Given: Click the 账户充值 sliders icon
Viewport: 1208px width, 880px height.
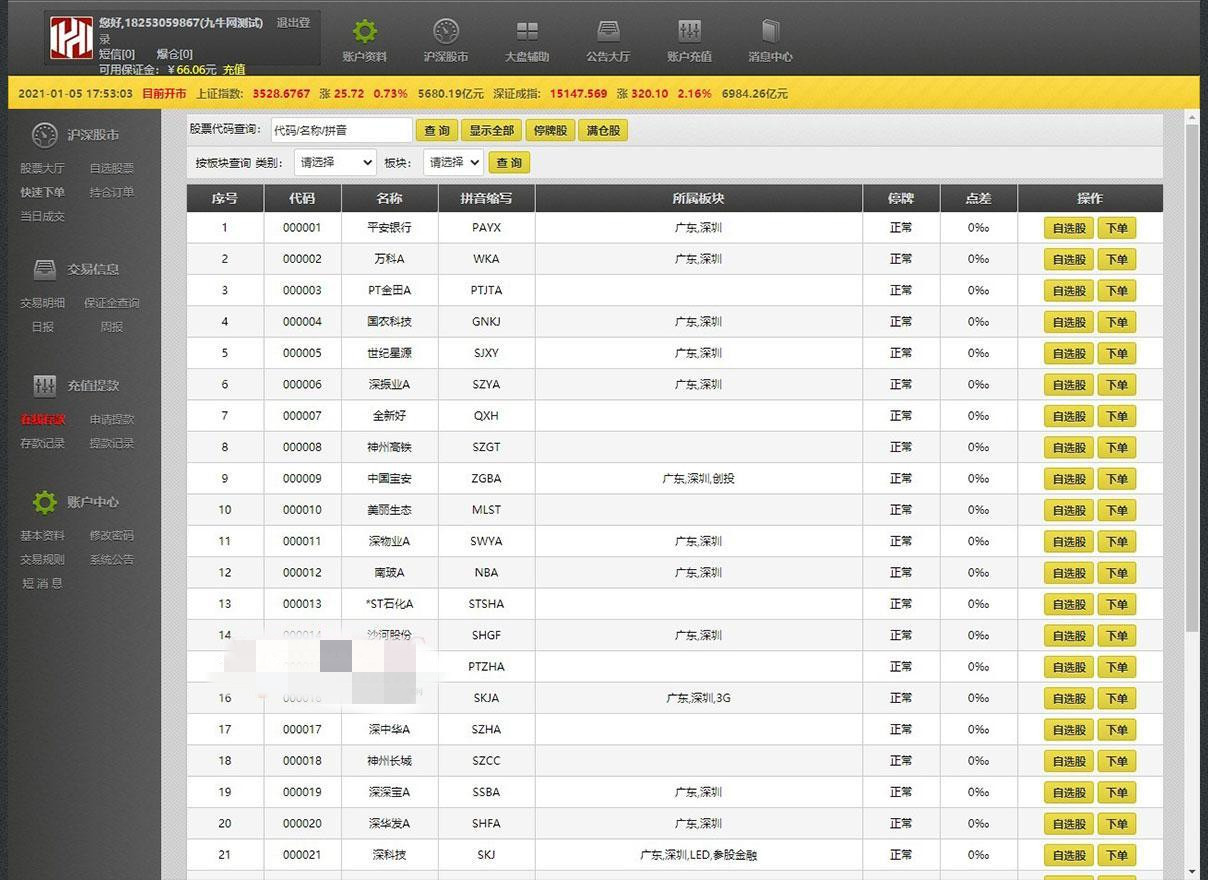Looking at the screenshot, I should coord(689,32).
